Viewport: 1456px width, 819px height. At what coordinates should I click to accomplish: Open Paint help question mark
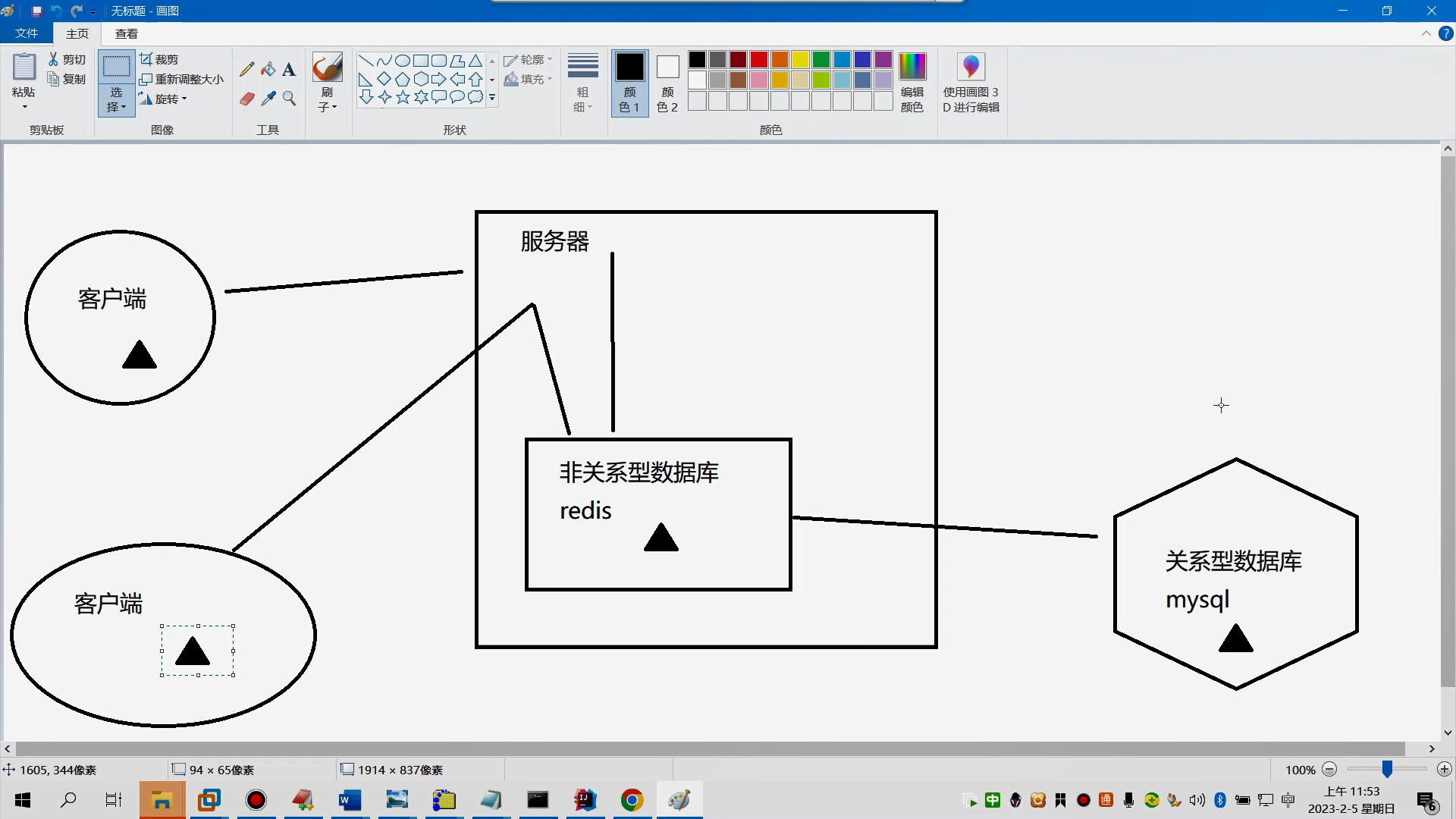1445,33
